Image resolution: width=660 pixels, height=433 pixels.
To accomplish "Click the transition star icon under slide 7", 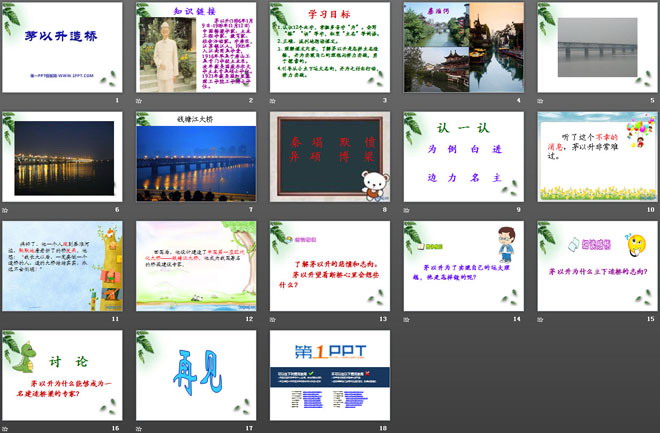I will 141,210.
